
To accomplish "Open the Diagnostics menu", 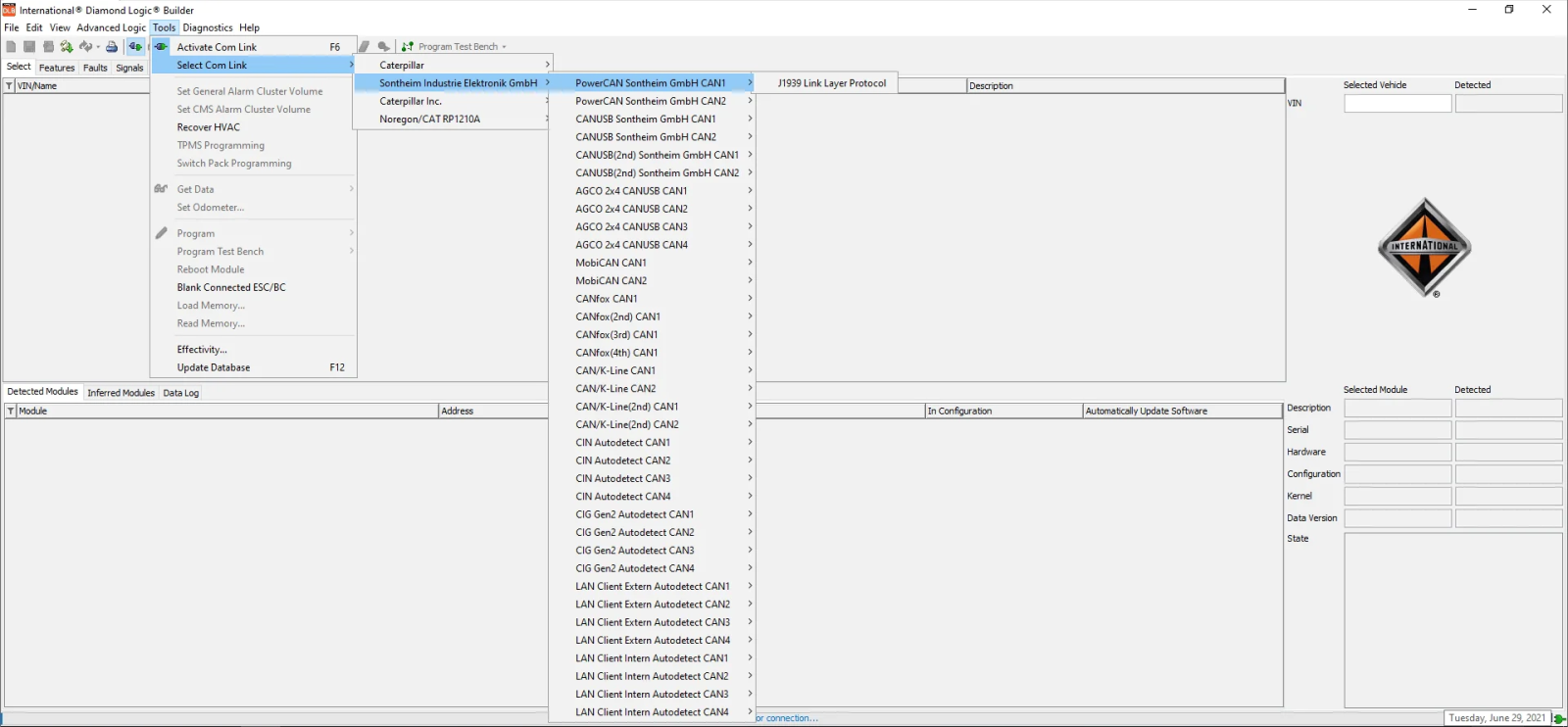I will 208,27.
